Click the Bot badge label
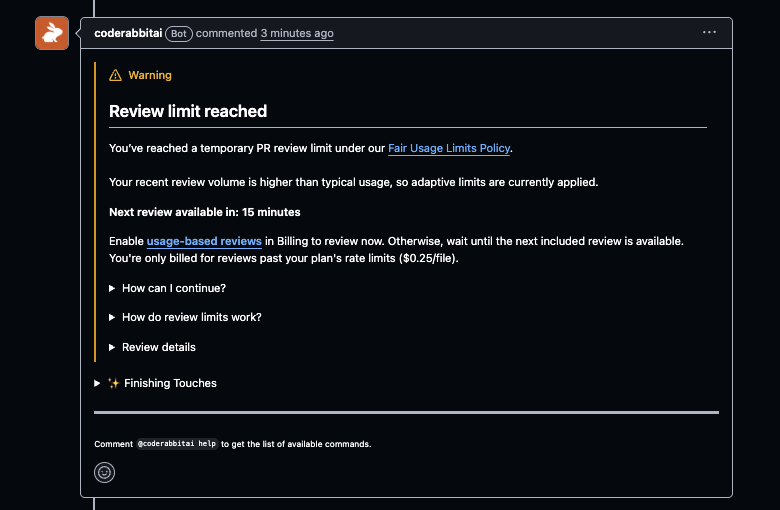This screenshot has height=510, width=780. click(179, 34)
